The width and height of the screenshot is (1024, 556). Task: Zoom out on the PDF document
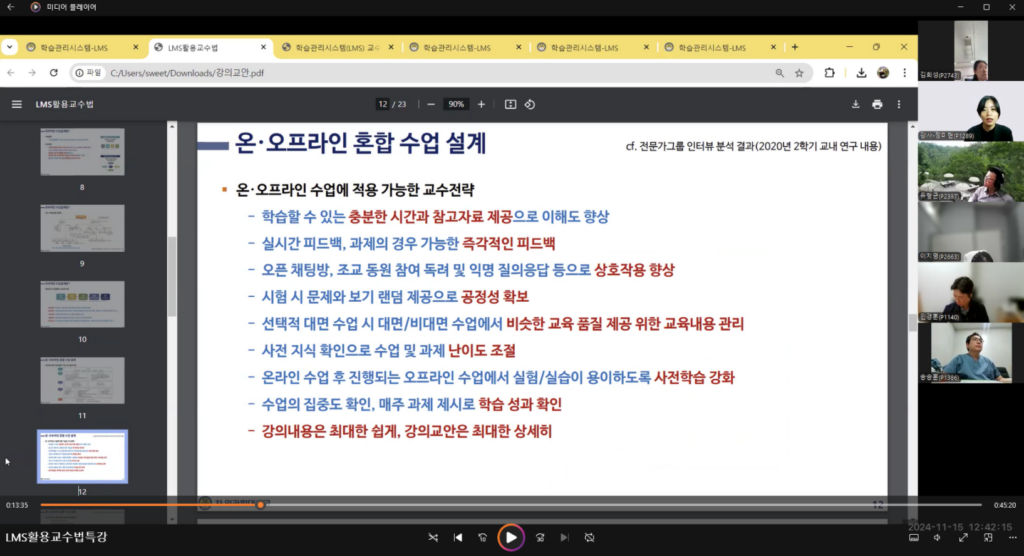[431, 104]
